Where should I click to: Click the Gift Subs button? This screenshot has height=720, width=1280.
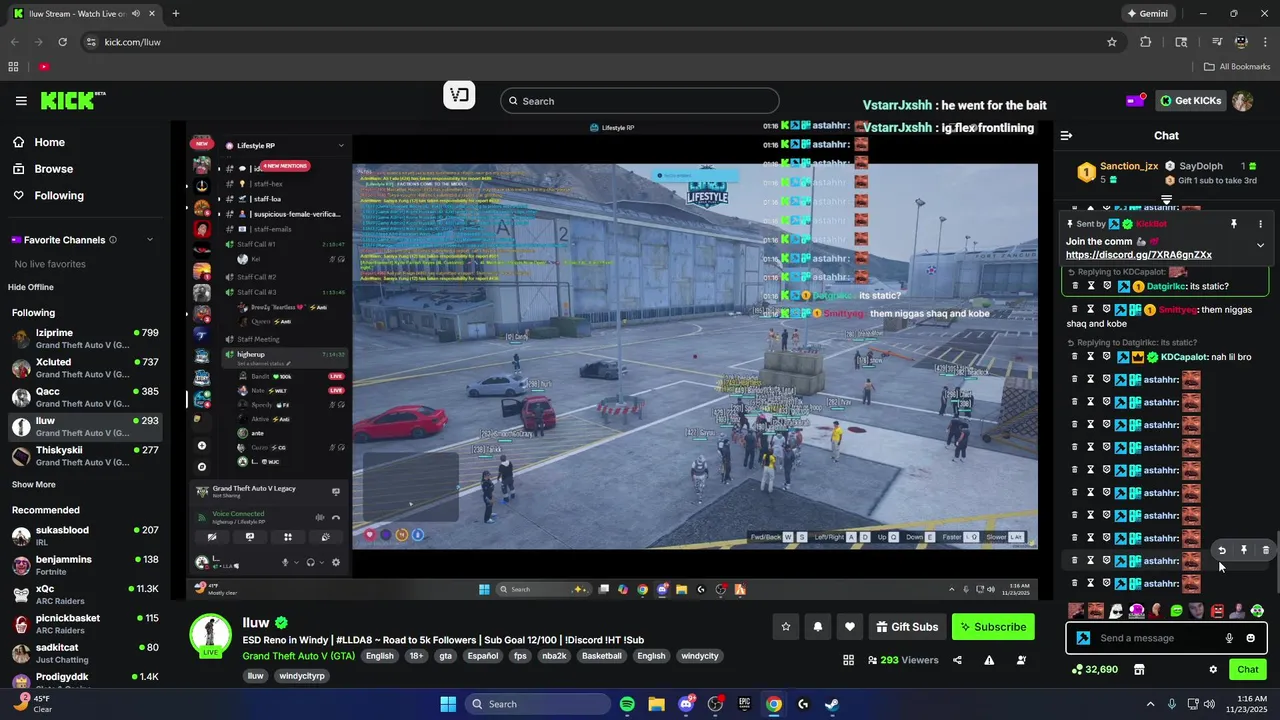click(907, 627)
